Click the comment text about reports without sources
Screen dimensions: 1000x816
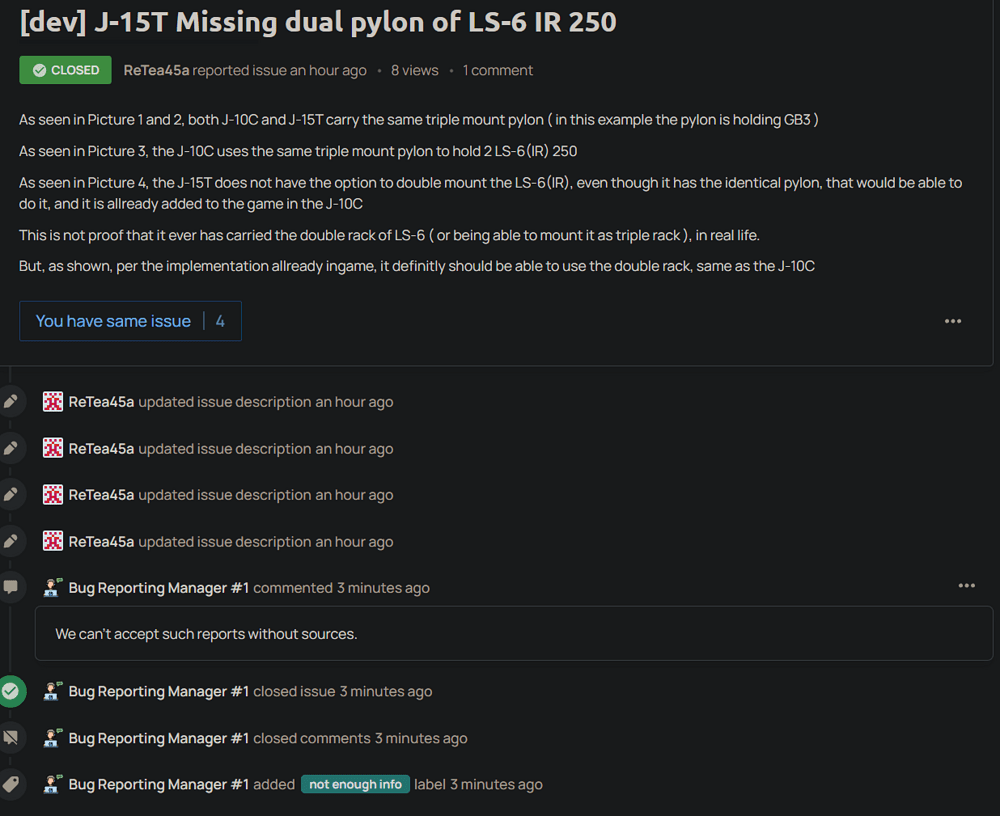click(206, 634)
